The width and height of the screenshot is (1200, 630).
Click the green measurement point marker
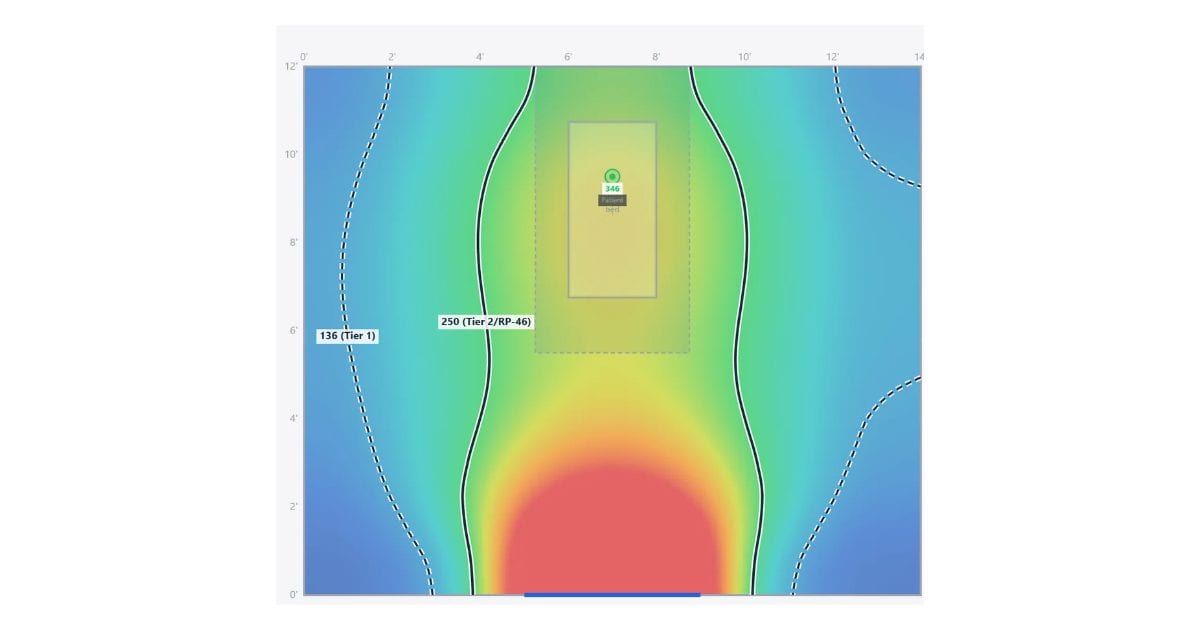point(612,176)
